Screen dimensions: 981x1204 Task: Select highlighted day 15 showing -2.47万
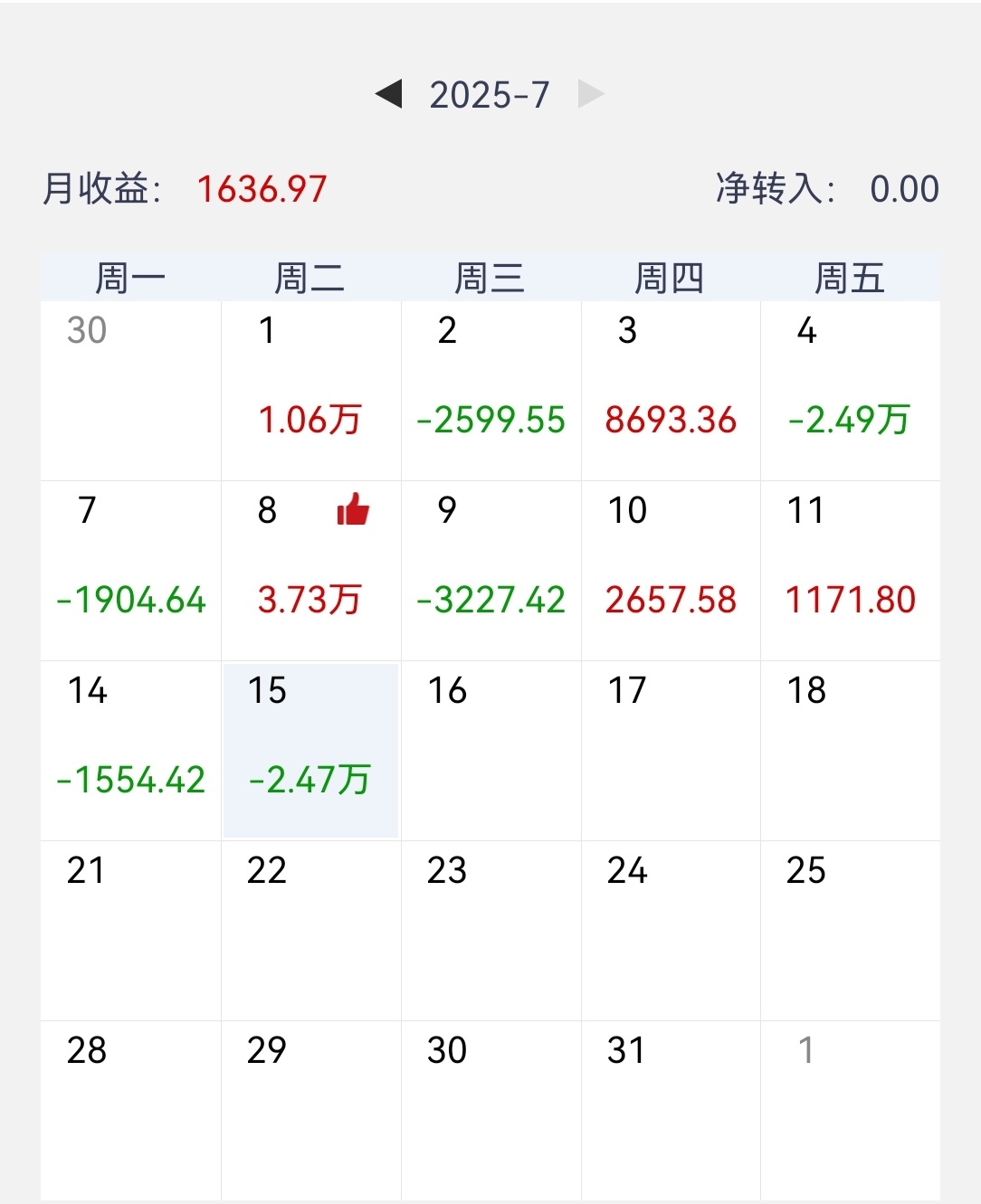(310, 751)
